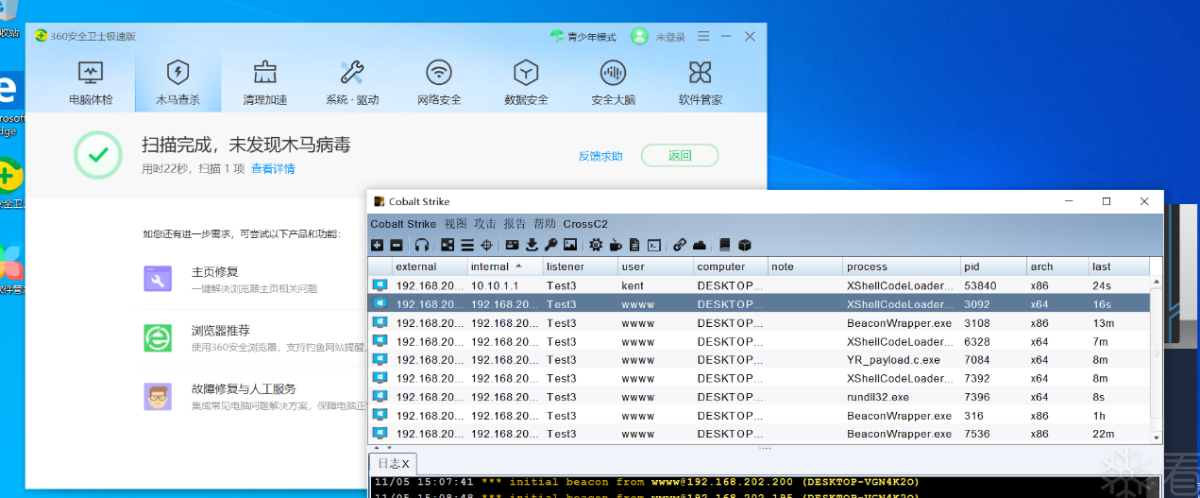Click the terminal scripted web delivery icon
The width and height of the screenshot is (1200, 498).
coord(654,245)
